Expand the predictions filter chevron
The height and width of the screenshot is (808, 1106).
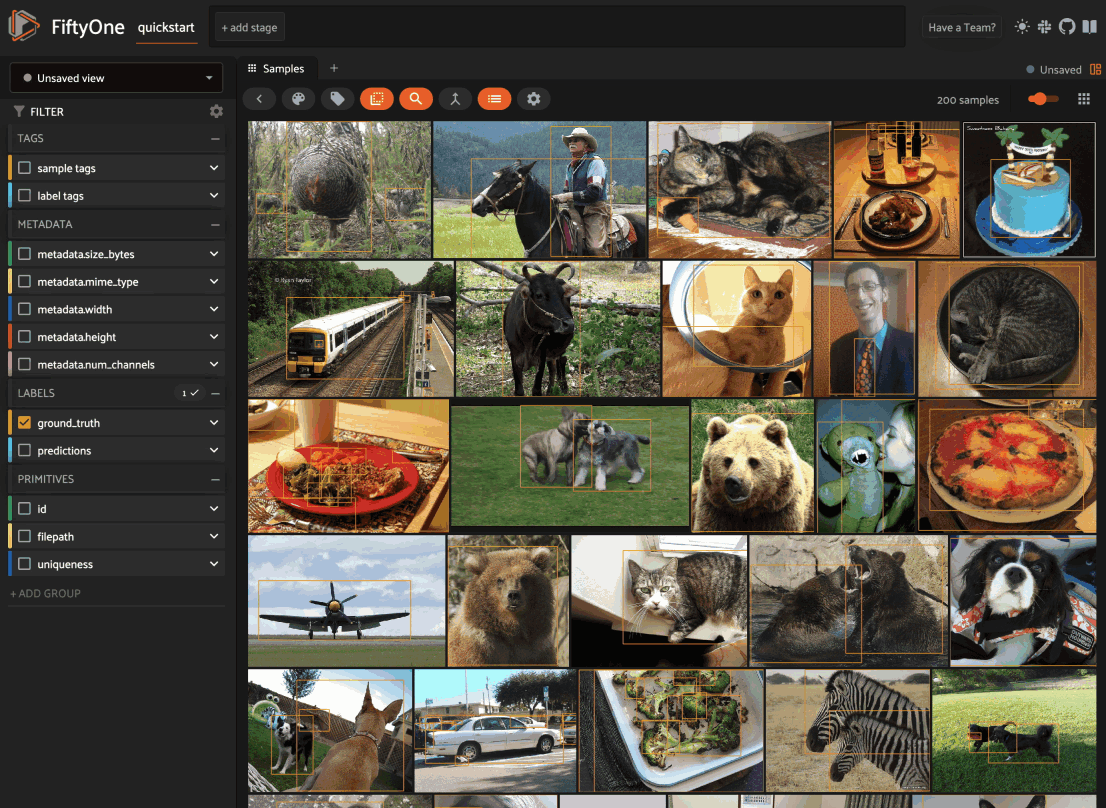pos(214,450)
